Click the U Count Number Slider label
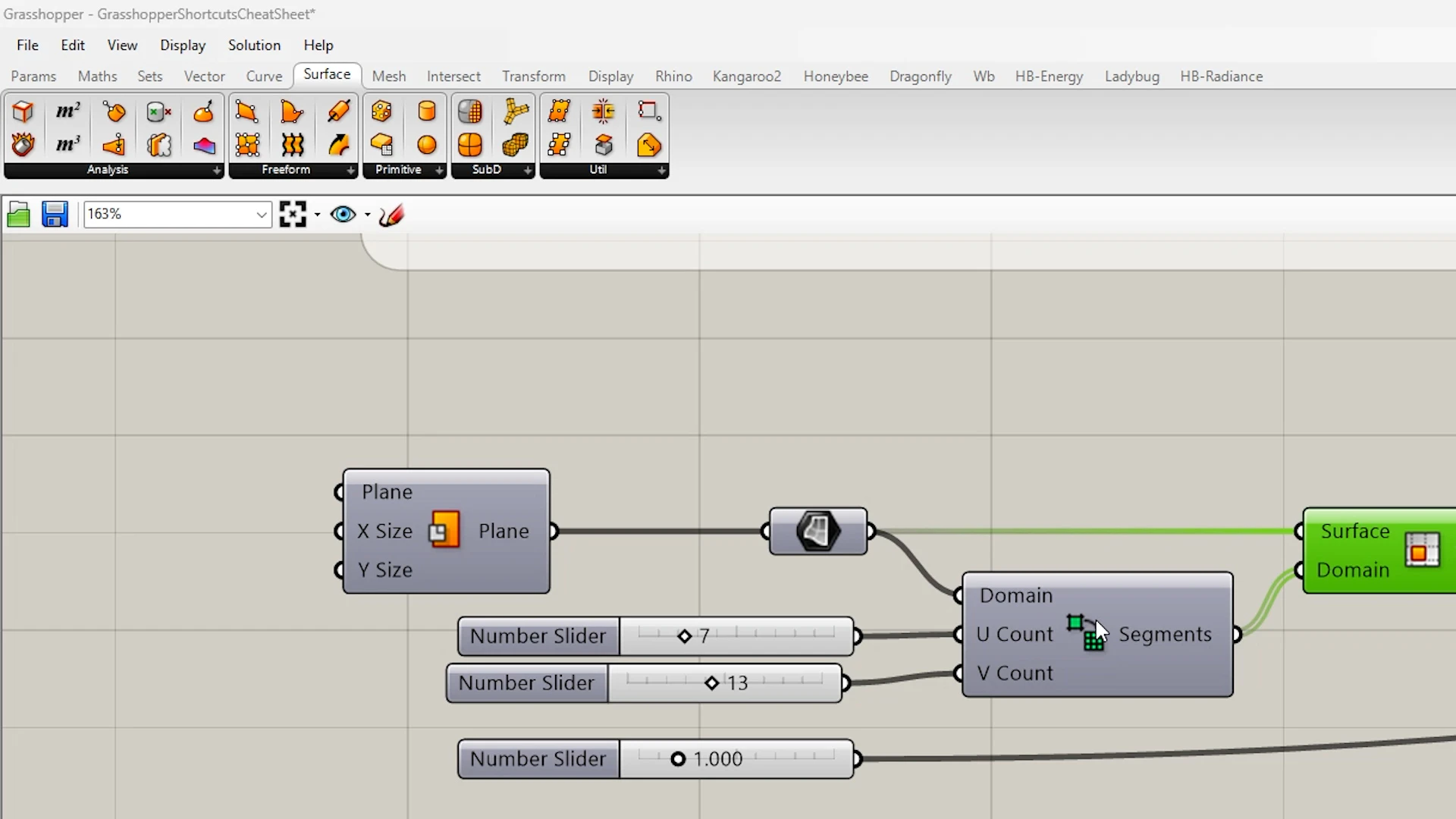 (x=538, y=636)
